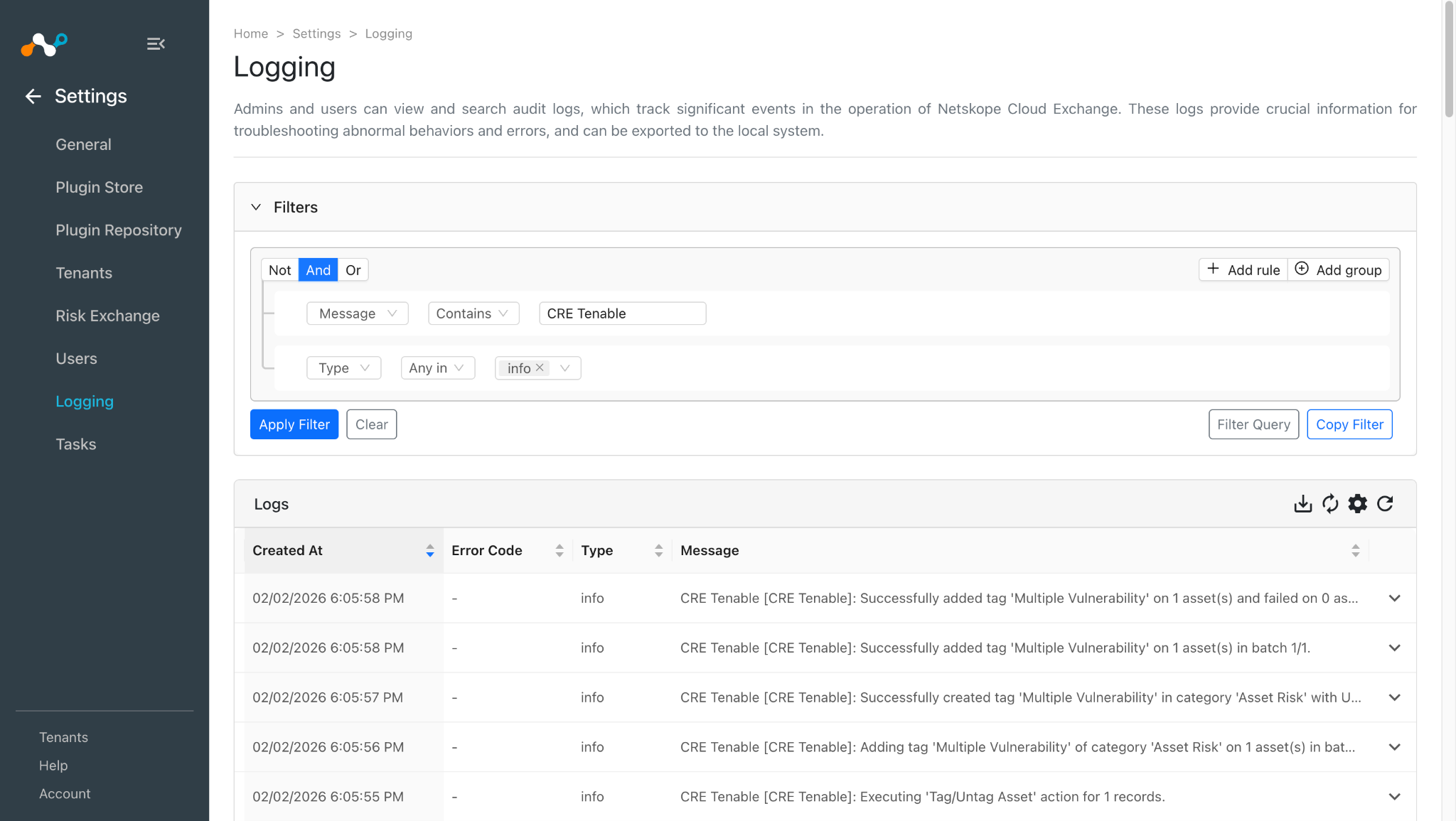1456x821 pixels.
Task: Open the Type field dropdown
Action: [x=344, y=368]
